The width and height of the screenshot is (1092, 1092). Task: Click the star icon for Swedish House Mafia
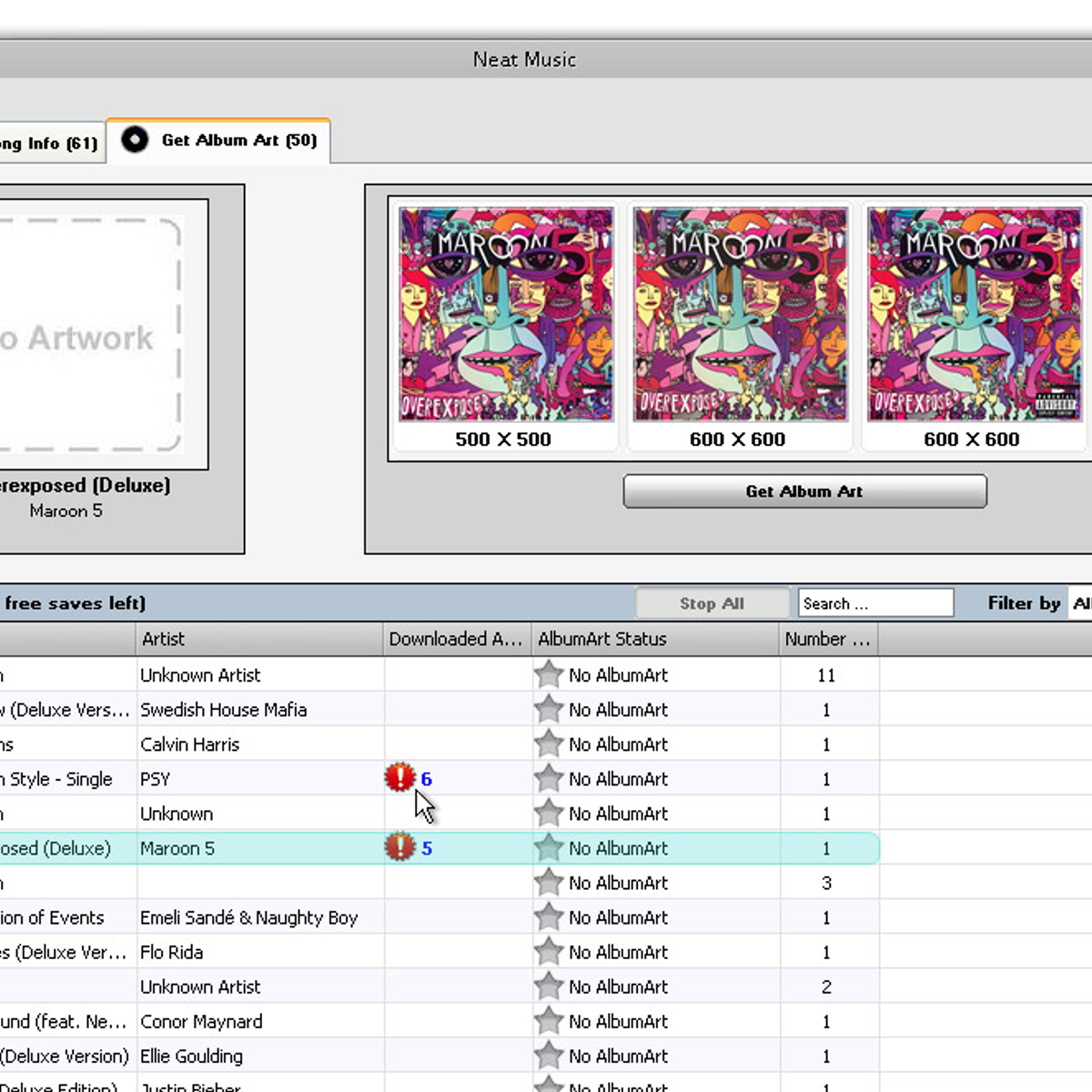tap(548, 710)
